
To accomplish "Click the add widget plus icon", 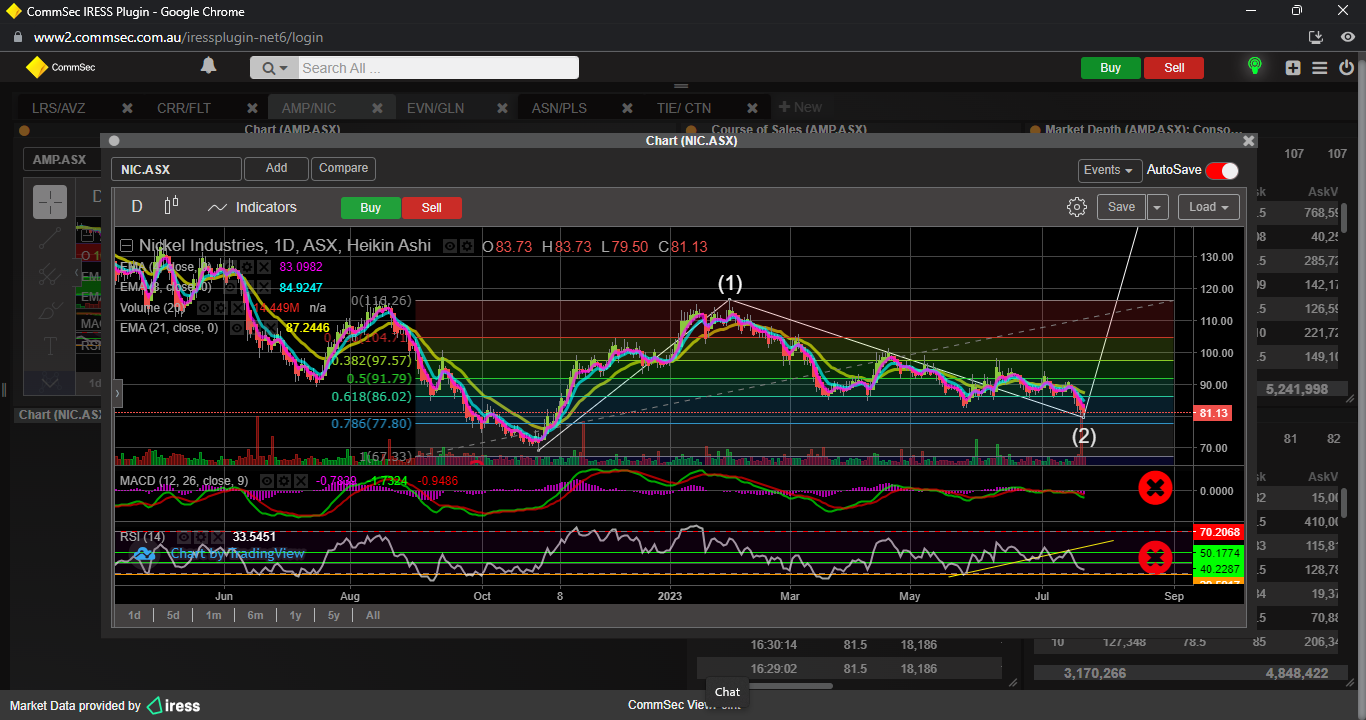I will point(1293,68).
